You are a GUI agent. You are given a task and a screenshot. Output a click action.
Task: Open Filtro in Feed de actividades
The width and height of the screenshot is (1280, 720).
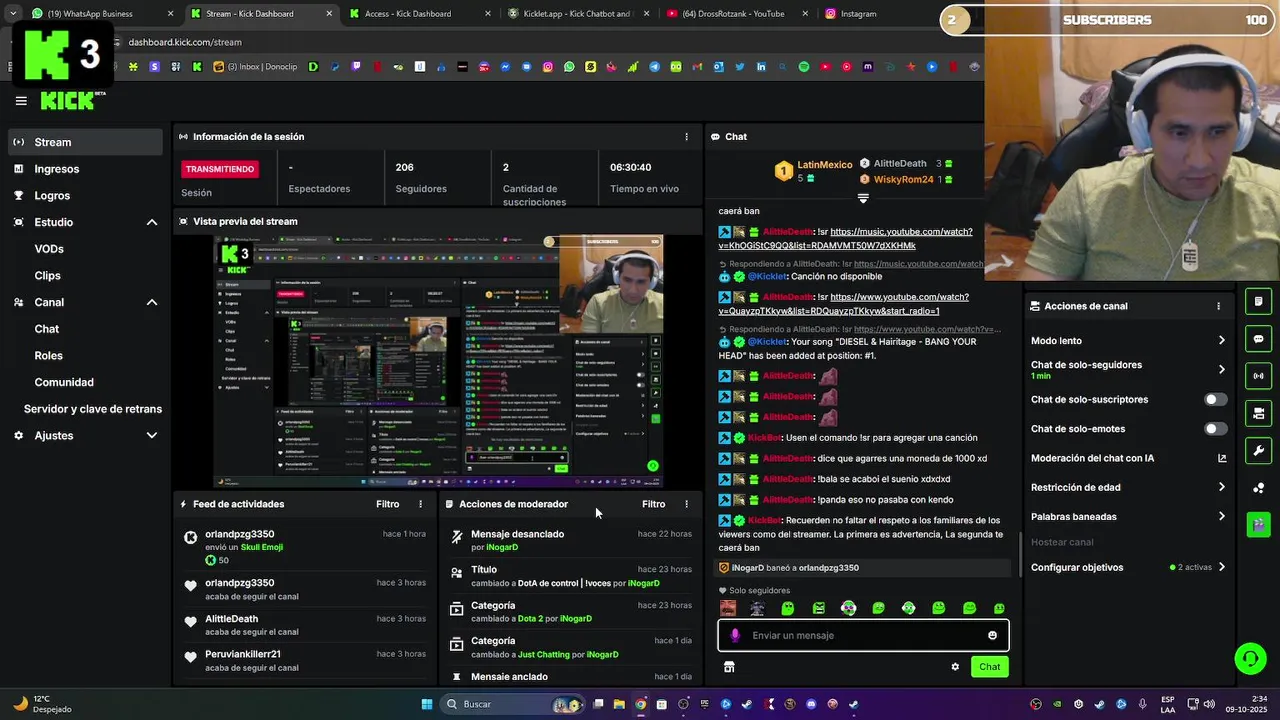pyautogui.click(x=387, y=504)
